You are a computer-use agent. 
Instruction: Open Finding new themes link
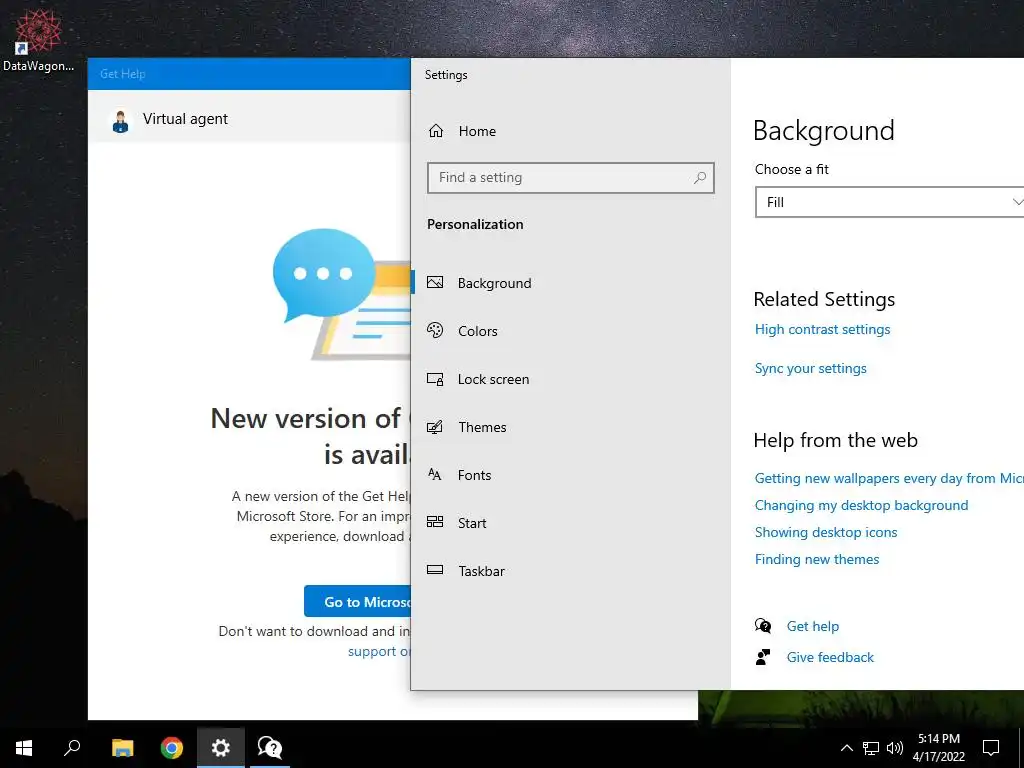(x=817, y=559)
